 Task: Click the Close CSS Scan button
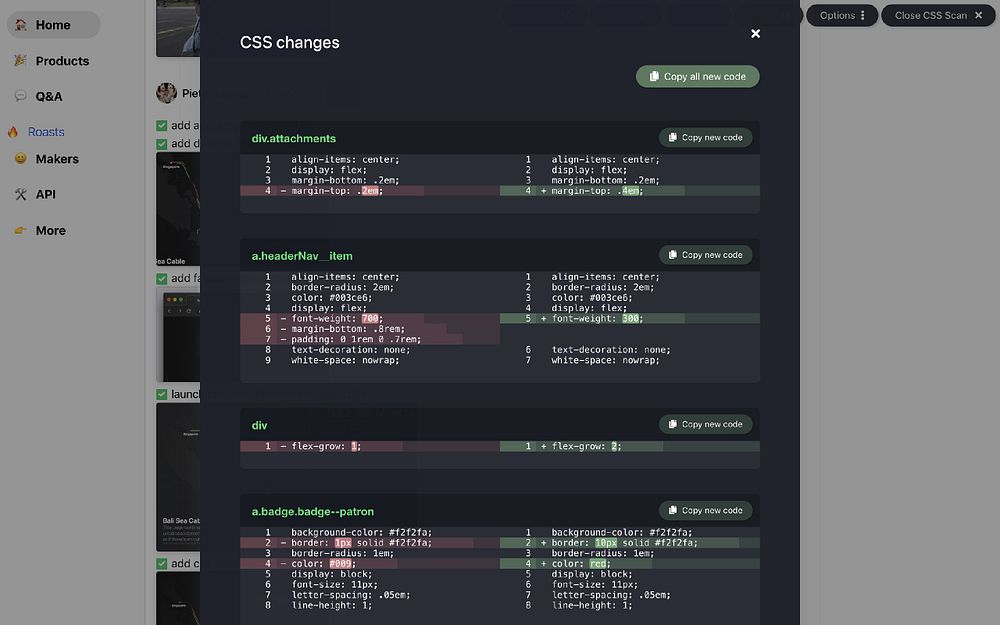(938, 15)
